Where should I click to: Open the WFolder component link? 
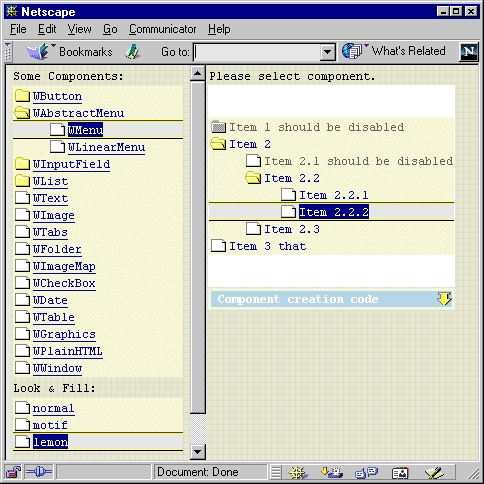tap(57, 249)
